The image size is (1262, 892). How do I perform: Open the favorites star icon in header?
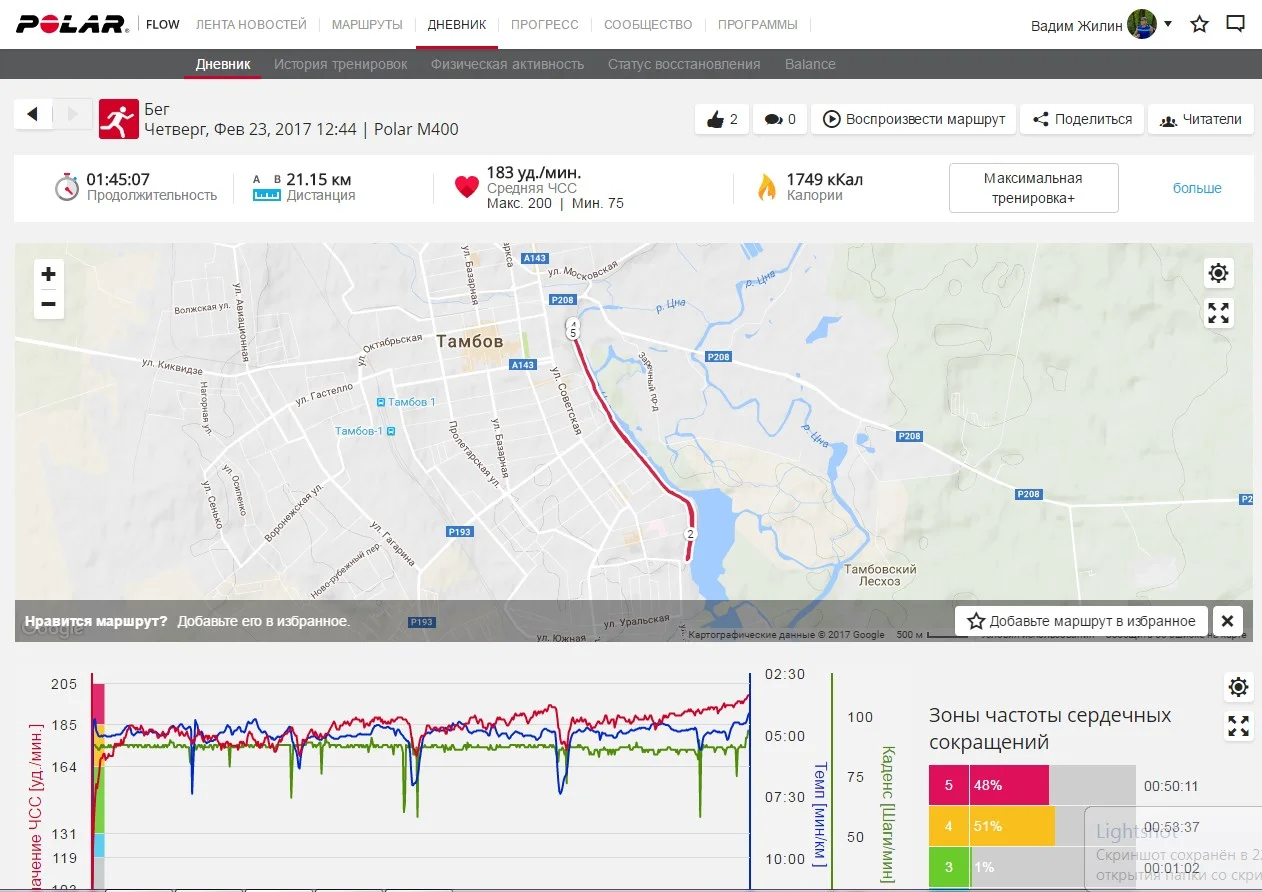tap(1199, 25)
